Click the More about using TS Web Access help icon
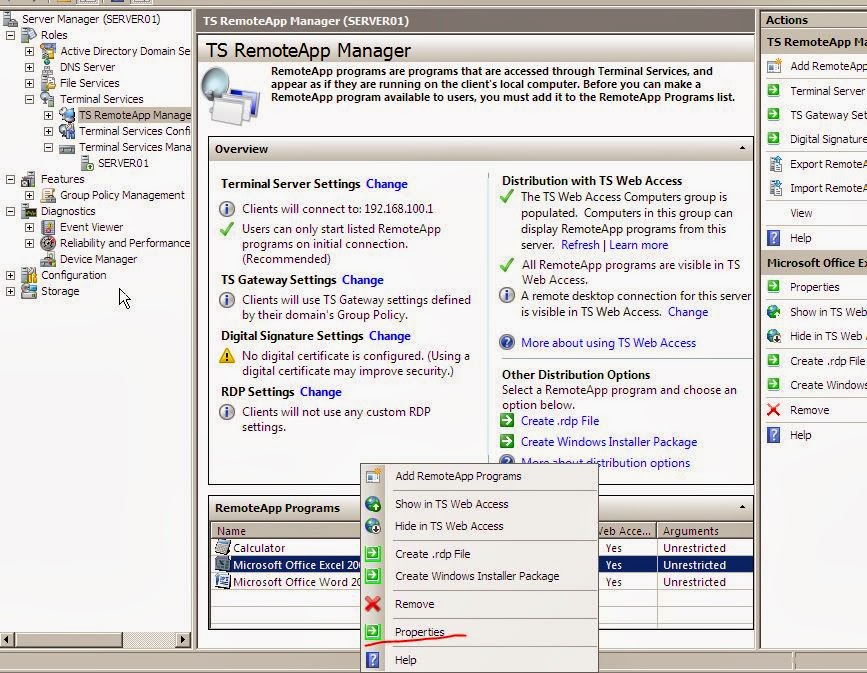867x673 pixels. 507,342
